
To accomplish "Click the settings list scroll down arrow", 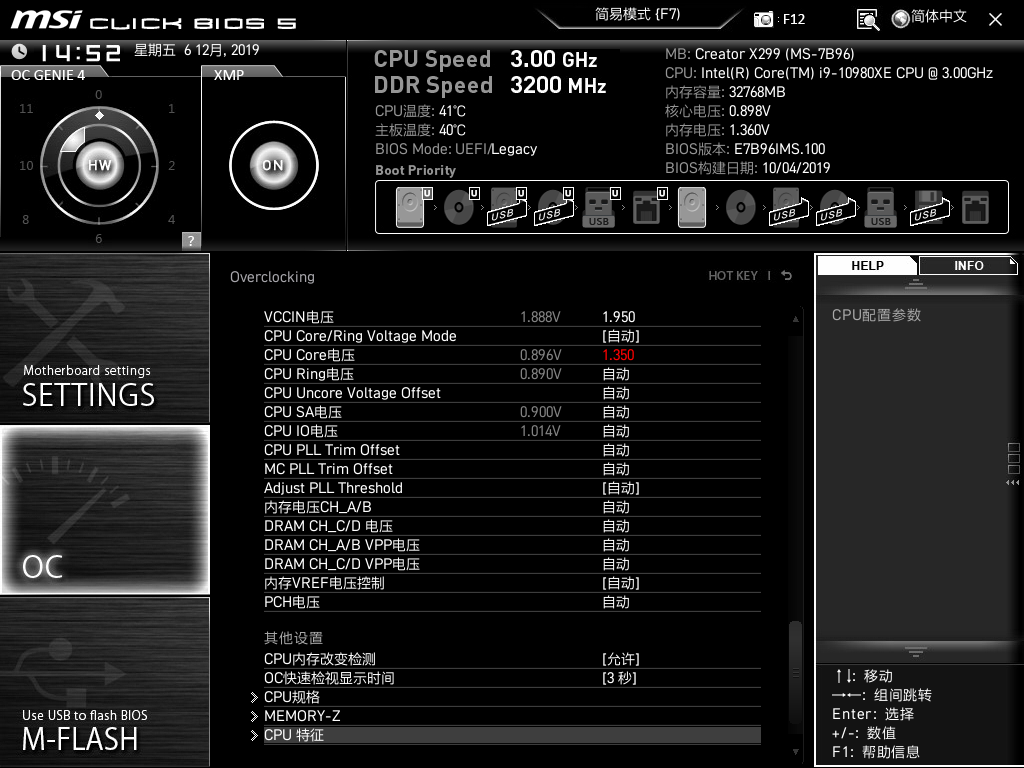I will tap(795, 752).
